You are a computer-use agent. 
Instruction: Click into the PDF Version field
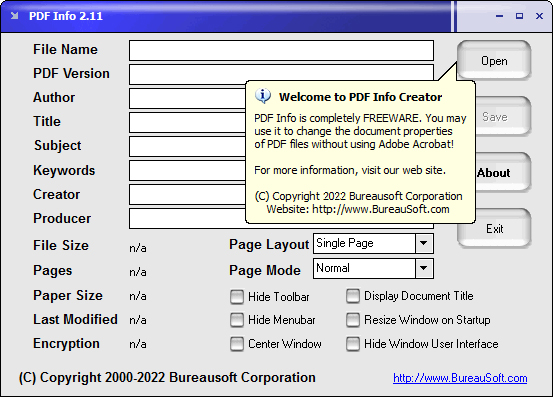coord(281,72)
